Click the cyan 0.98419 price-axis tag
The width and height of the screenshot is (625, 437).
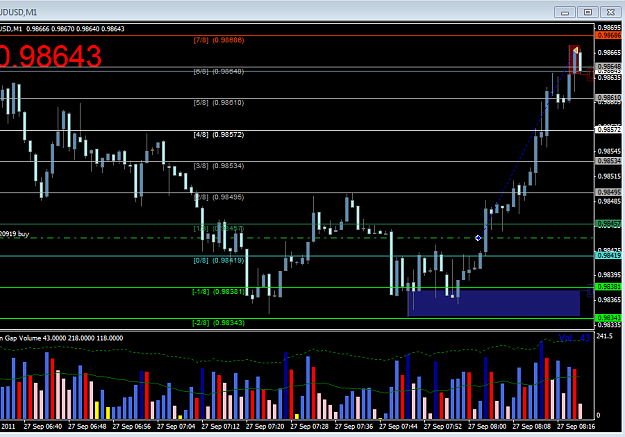(609, 255)
